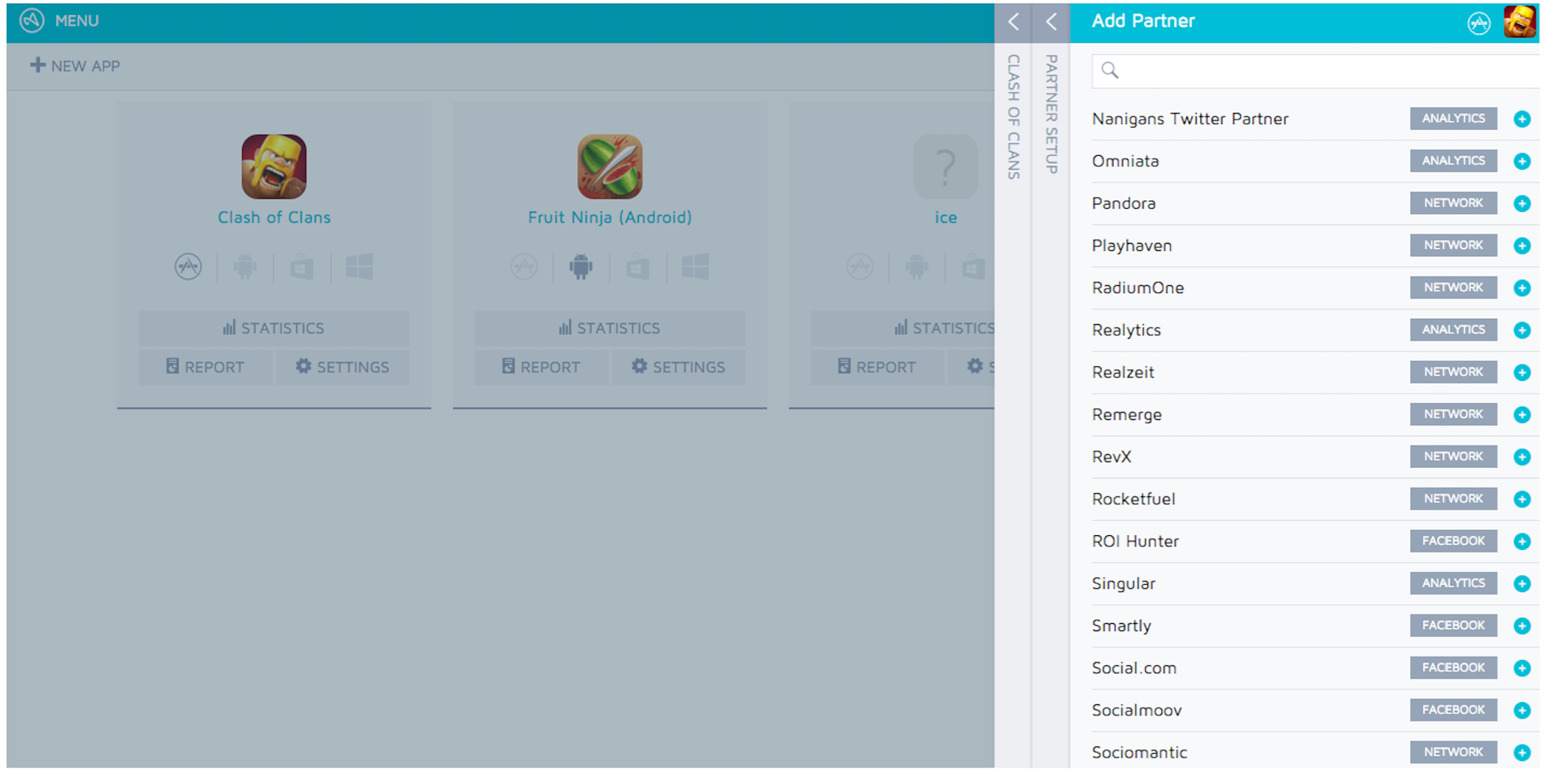Add Rocketfuel partner with plus icon
1557x784 pixels.
tap(1522, 499)
